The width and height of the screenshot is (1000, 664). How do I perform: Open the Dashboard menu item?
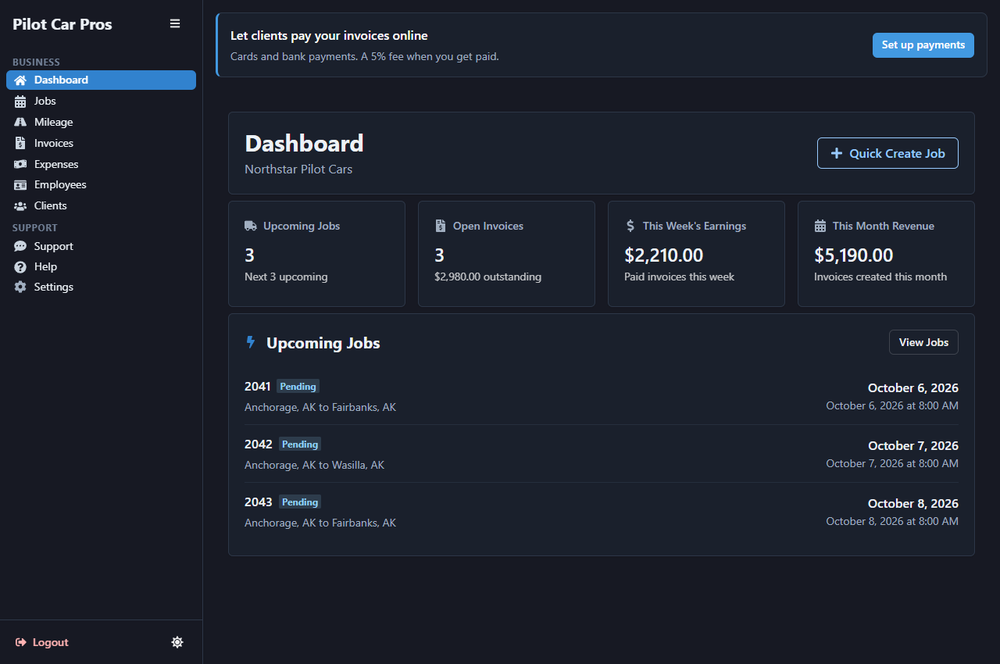(101, 80)
